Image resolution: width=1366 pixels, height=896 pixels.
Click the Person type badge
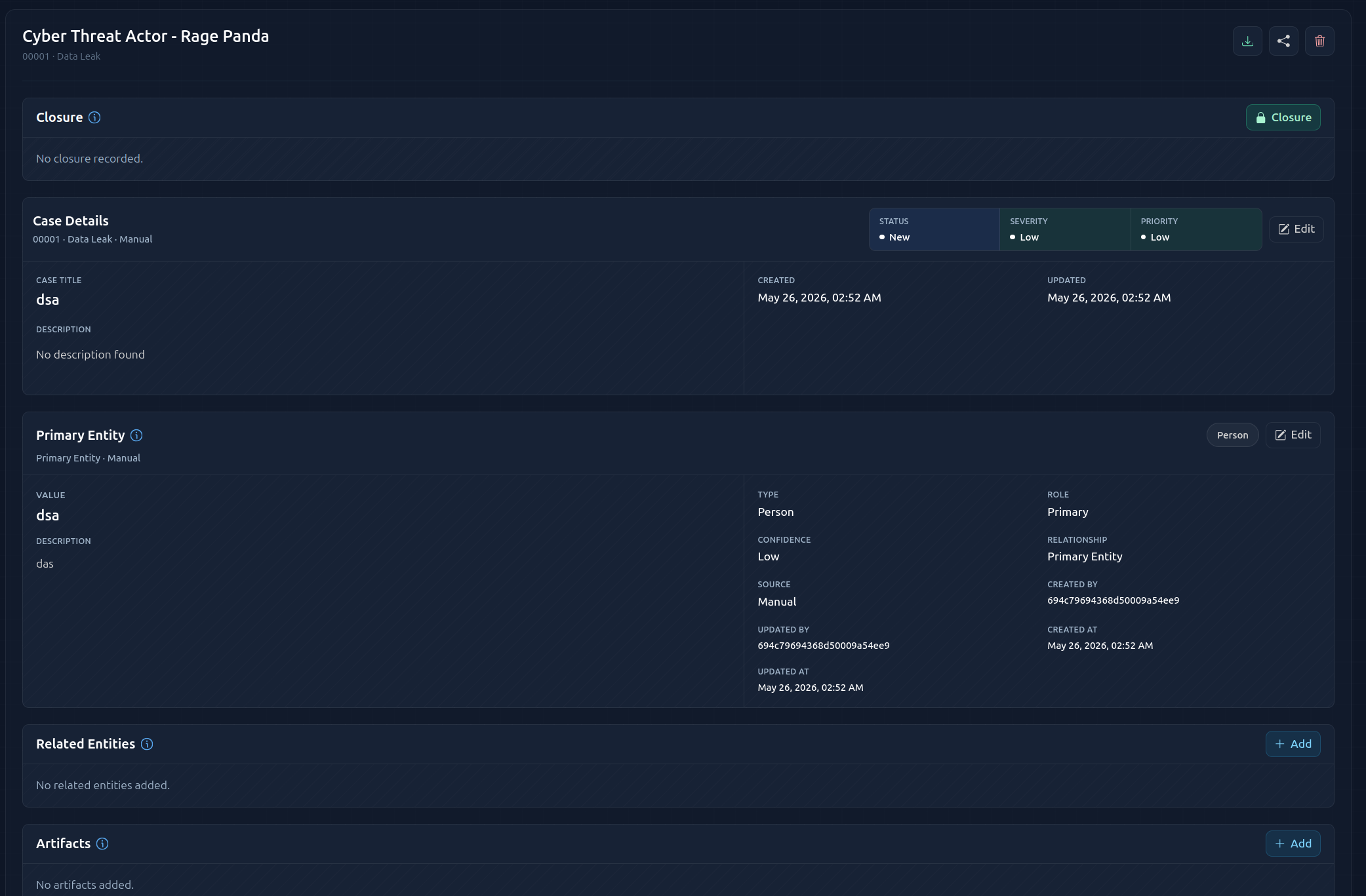click(x=1232, y=435)
